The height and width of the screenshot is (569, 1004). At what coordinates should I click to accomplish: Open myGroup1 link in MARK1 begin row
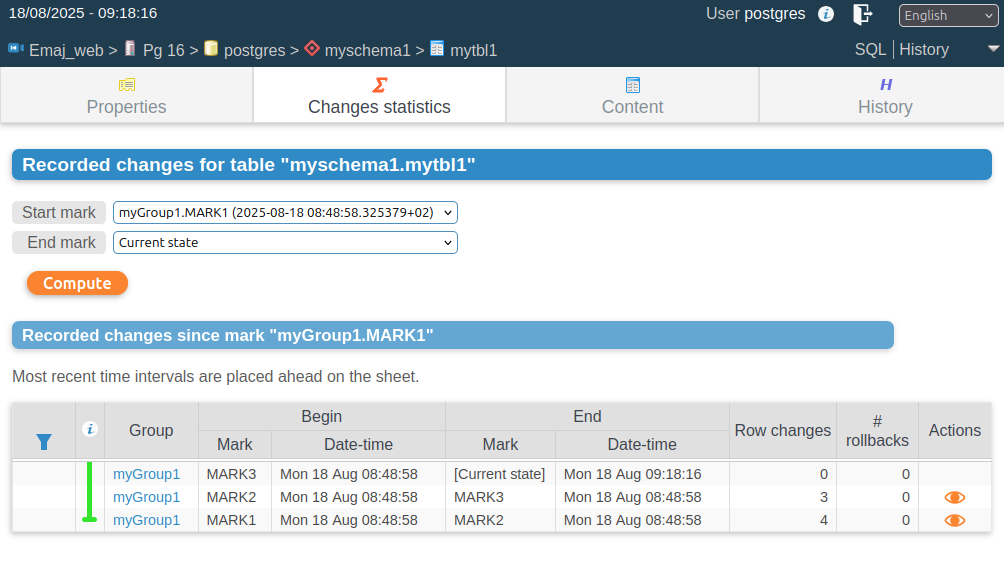coord(147,520)
